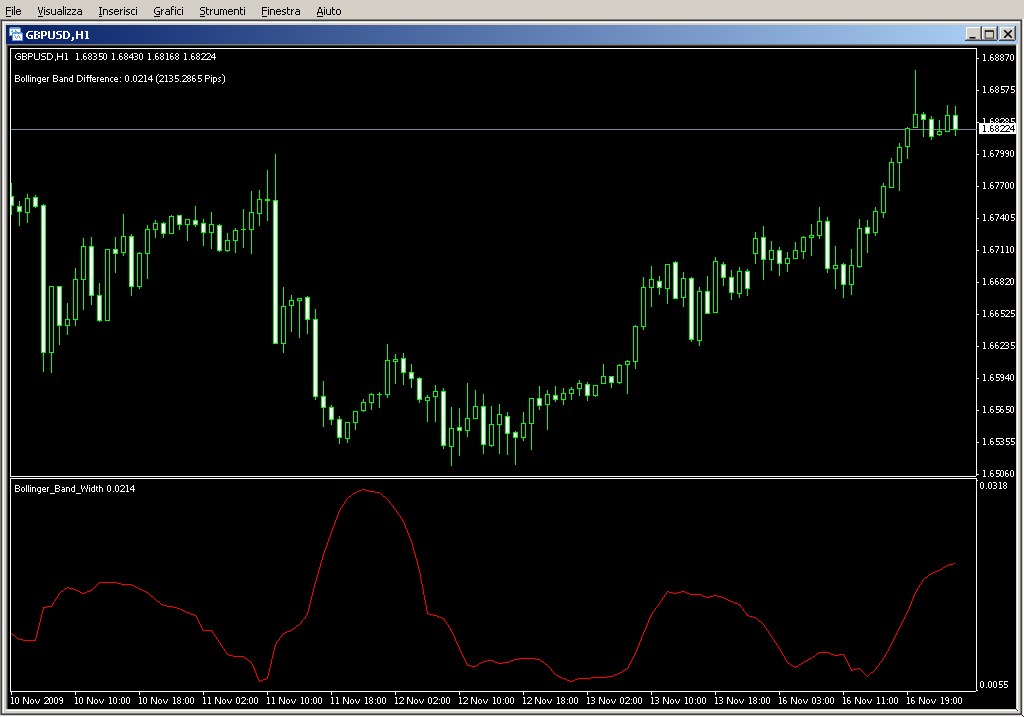Click the 1.67990 price scale label

999,153
